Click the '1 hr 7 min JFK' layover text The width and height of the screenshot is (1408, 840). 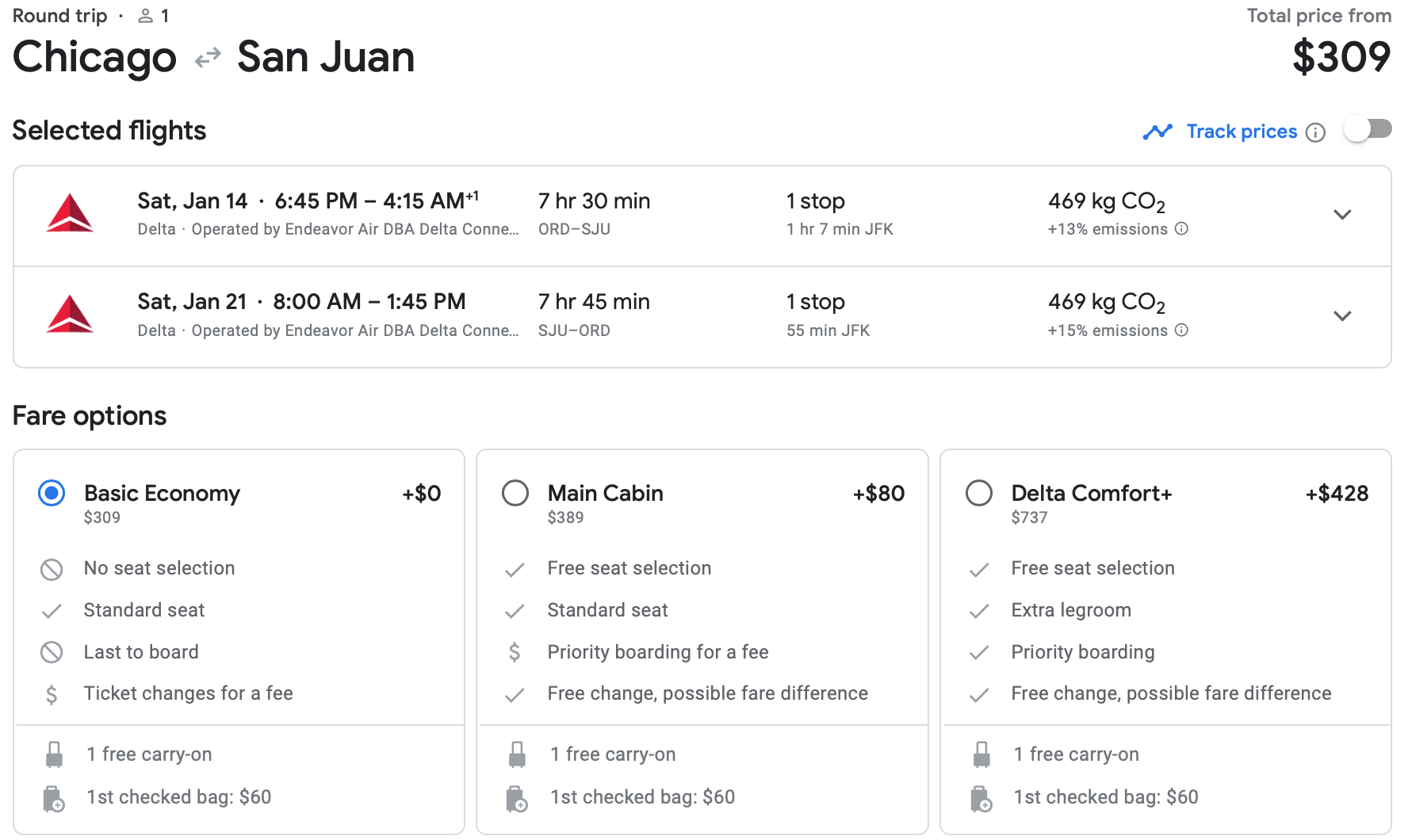[x=840, y=229]
